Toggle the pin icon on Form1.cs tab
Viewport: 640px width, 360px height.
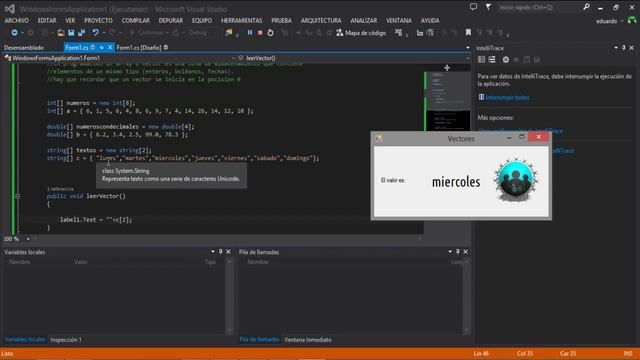[x=102, y=48]
